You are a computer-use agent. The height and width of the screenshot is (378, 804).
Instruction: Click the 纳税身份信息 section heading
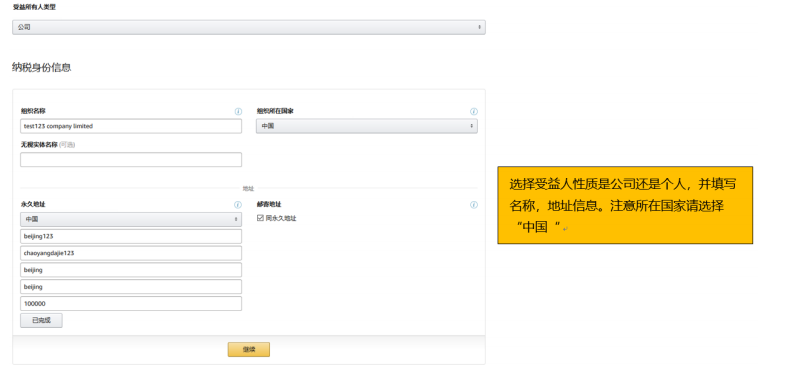pos(42,67)
